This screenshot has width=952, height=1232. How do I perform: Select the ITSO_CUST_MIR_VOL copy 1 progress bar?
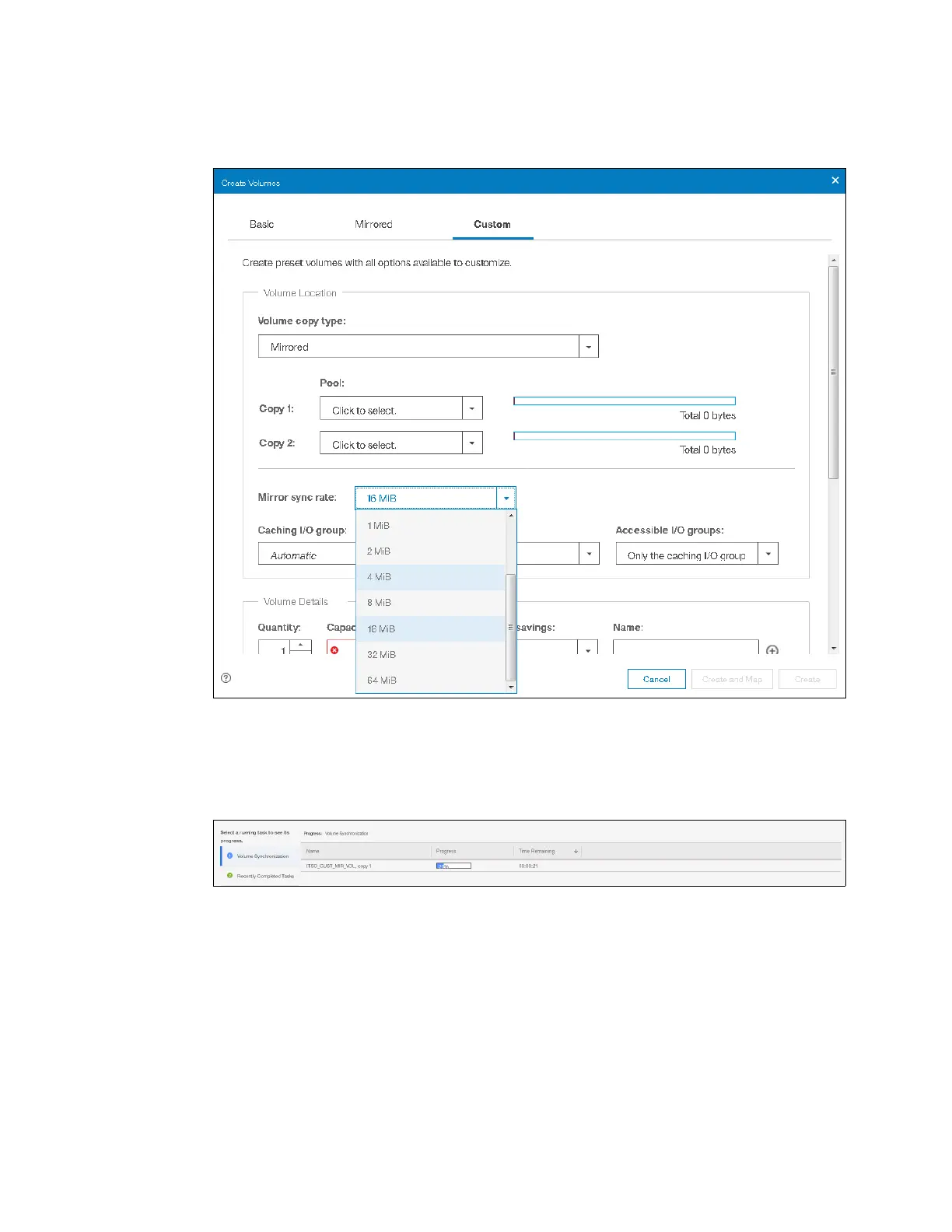453,866
